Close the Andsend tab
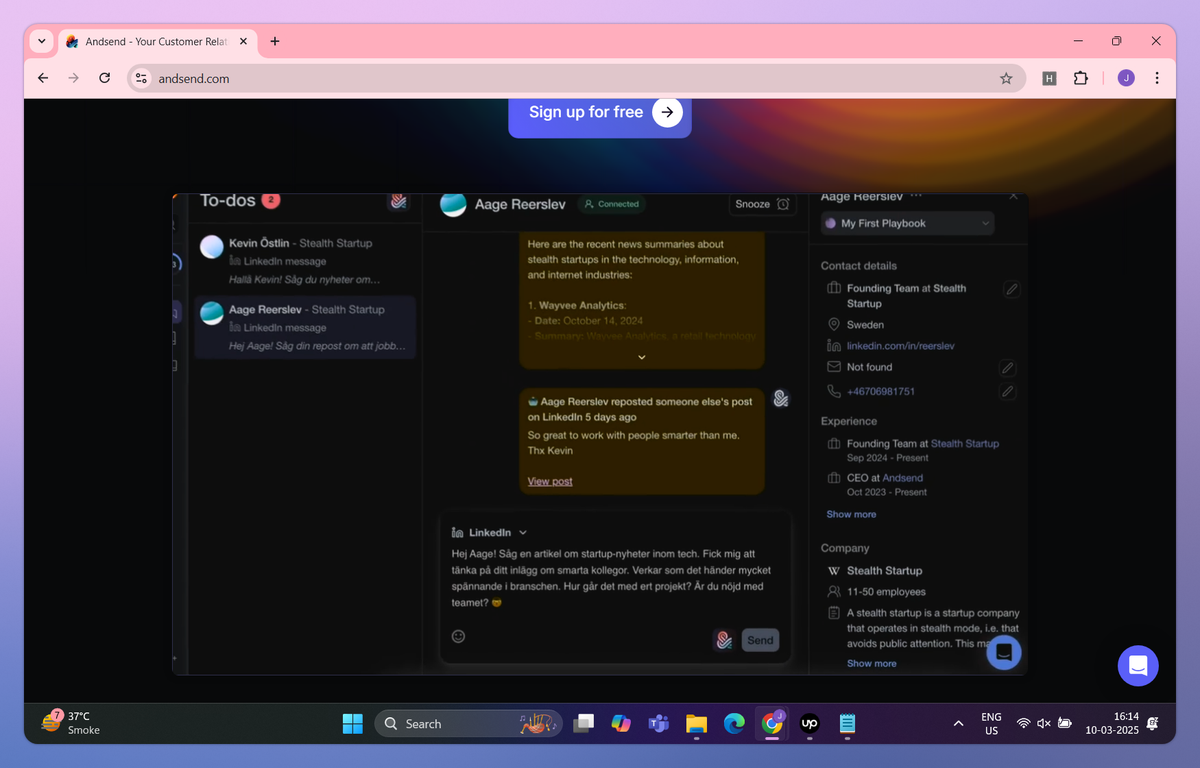 point(243,41)
